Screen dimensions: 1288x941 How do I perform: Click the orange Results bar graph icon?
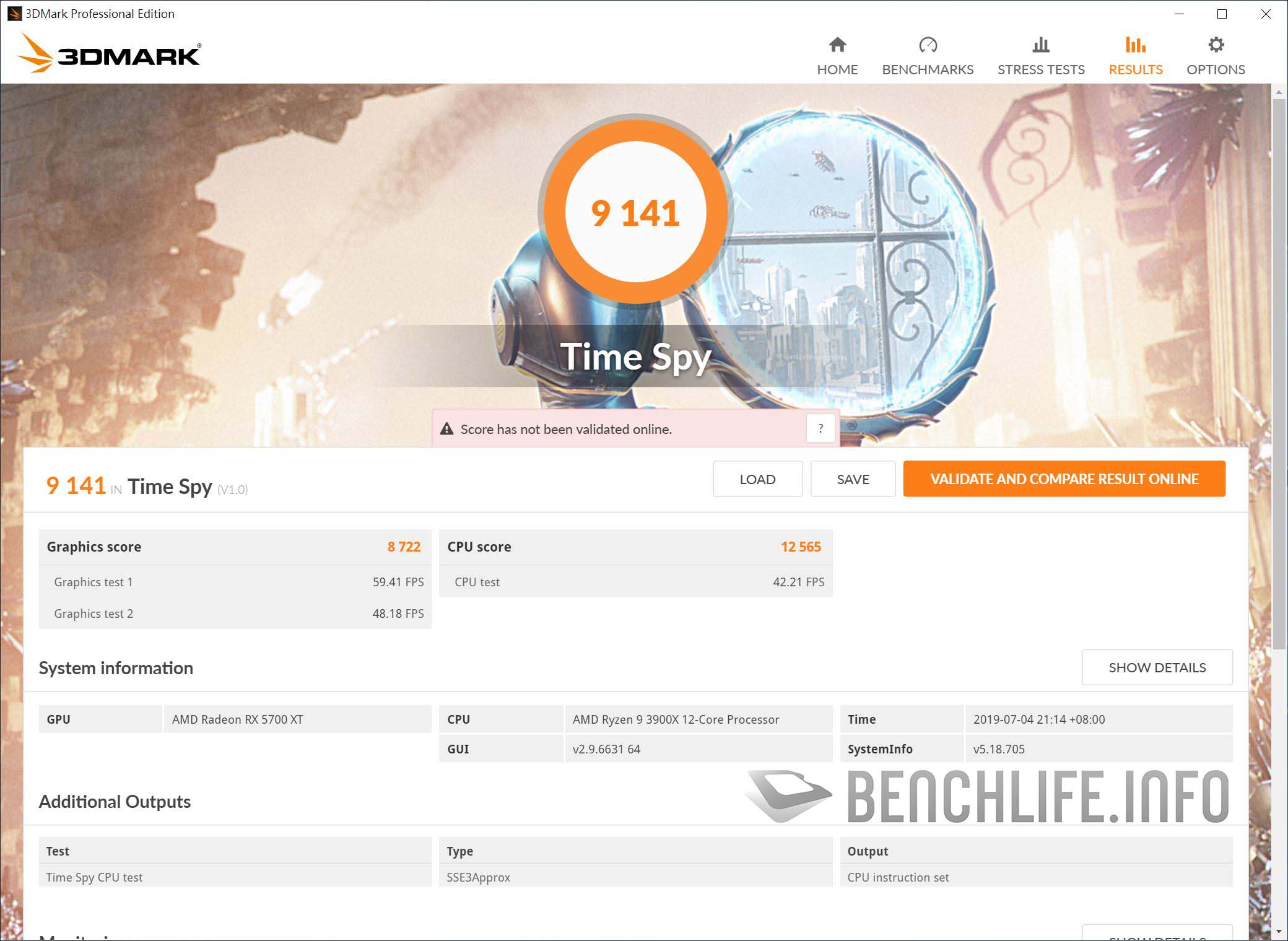pyautogui.click(x=1134, y=45)
